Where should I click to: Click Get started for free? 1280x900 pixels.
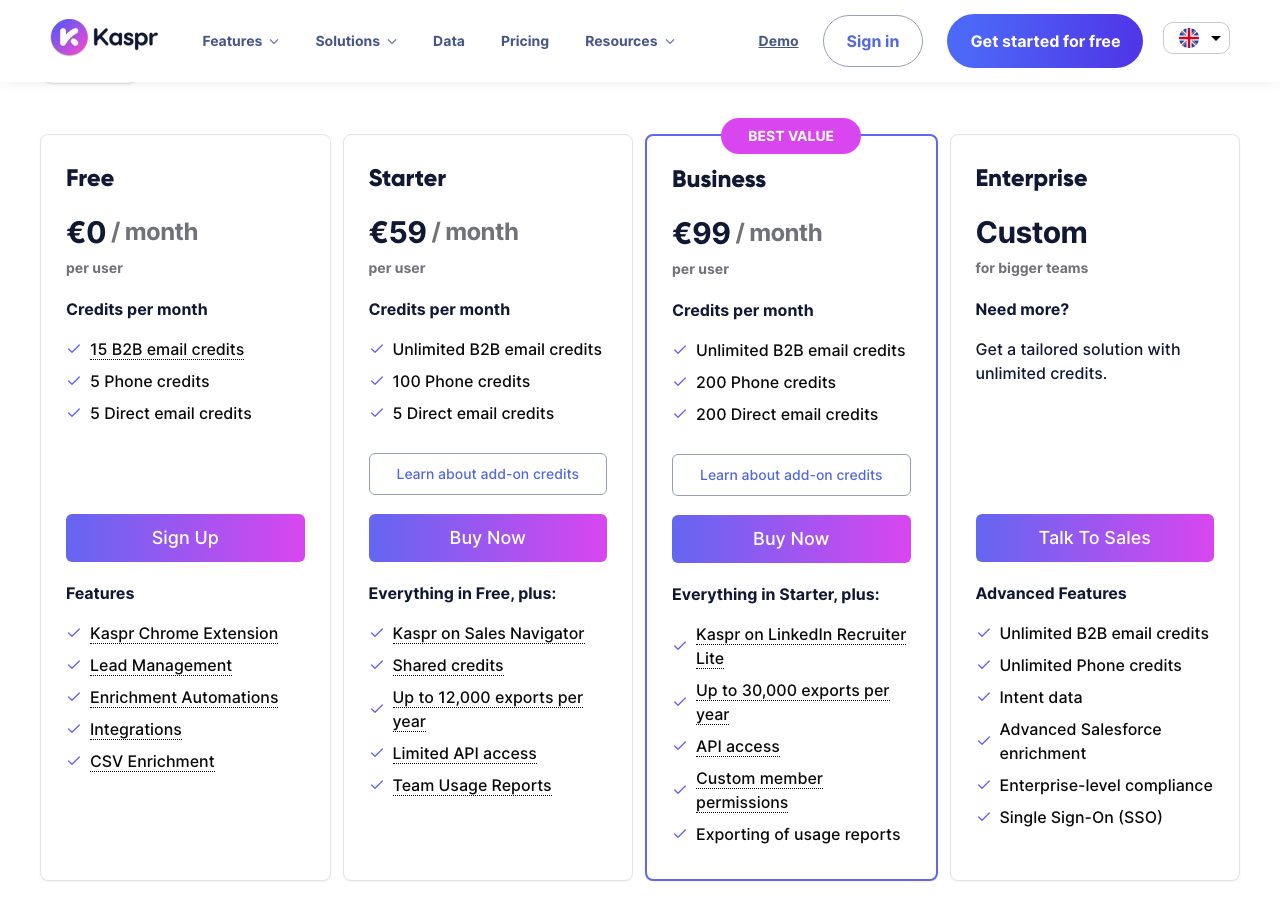click(1045, 41)
